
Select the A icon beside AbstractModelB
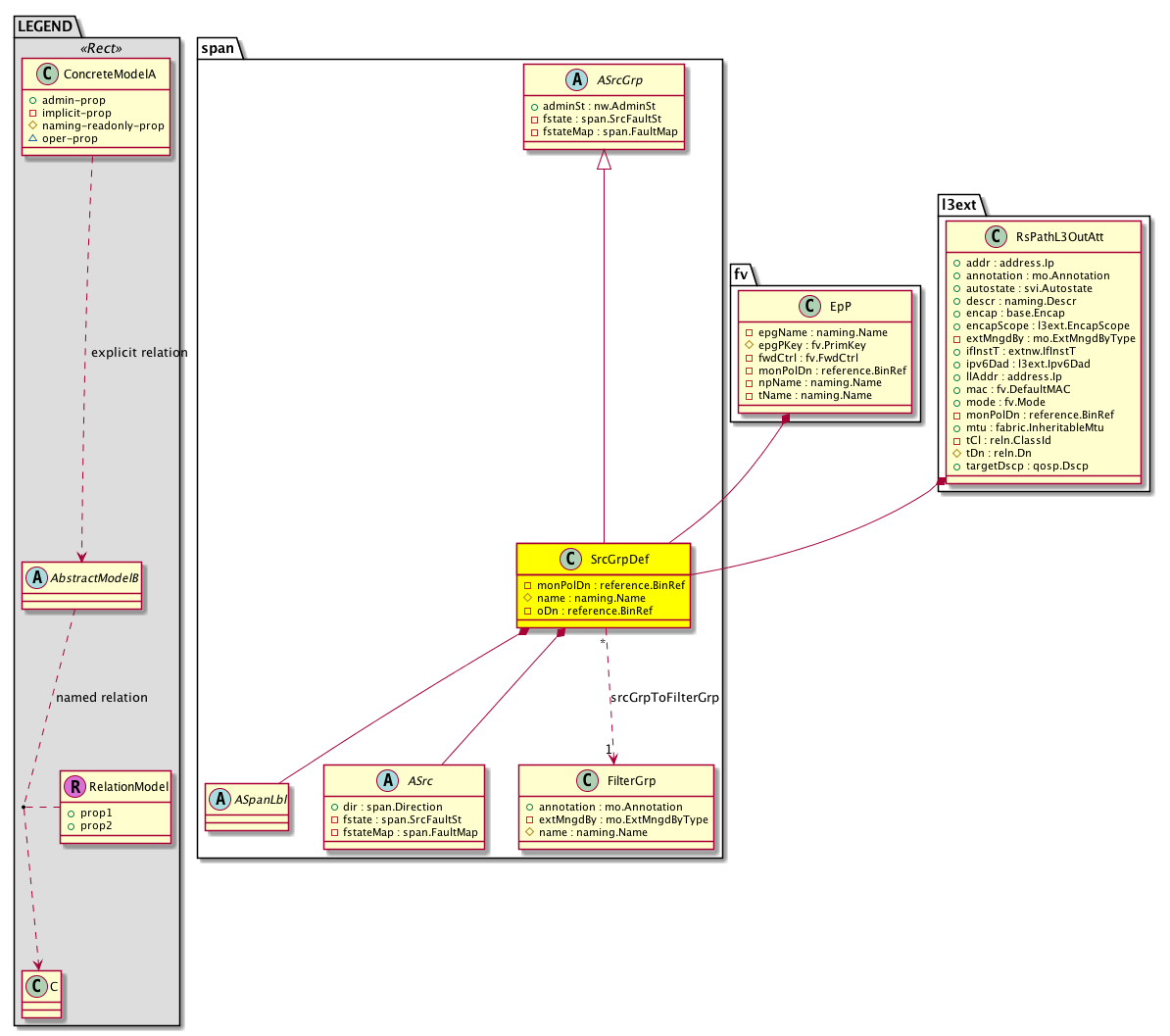coord(32,577)
